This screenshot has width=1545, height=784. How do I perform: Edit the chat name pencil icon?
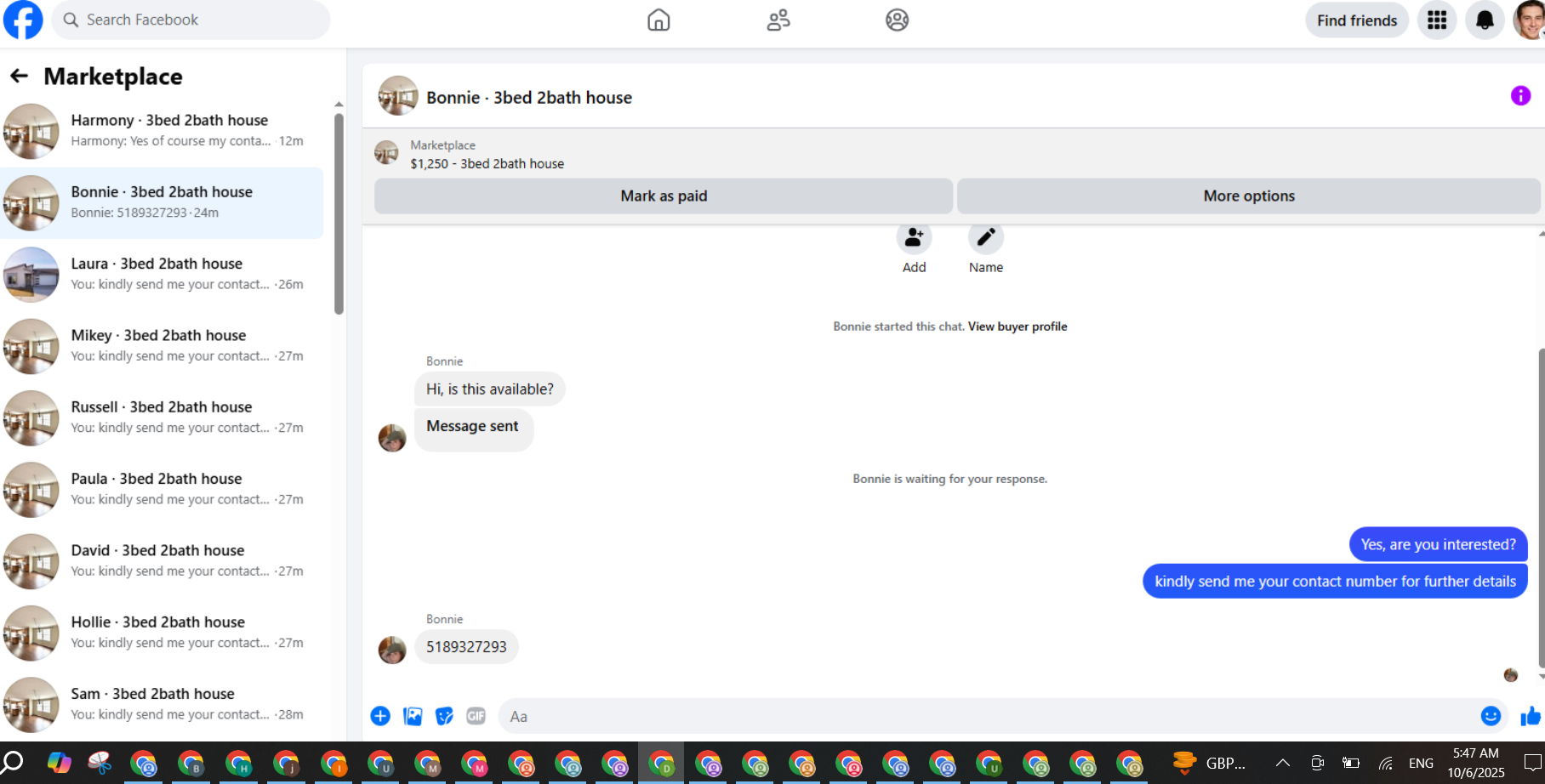coord(985,238)
